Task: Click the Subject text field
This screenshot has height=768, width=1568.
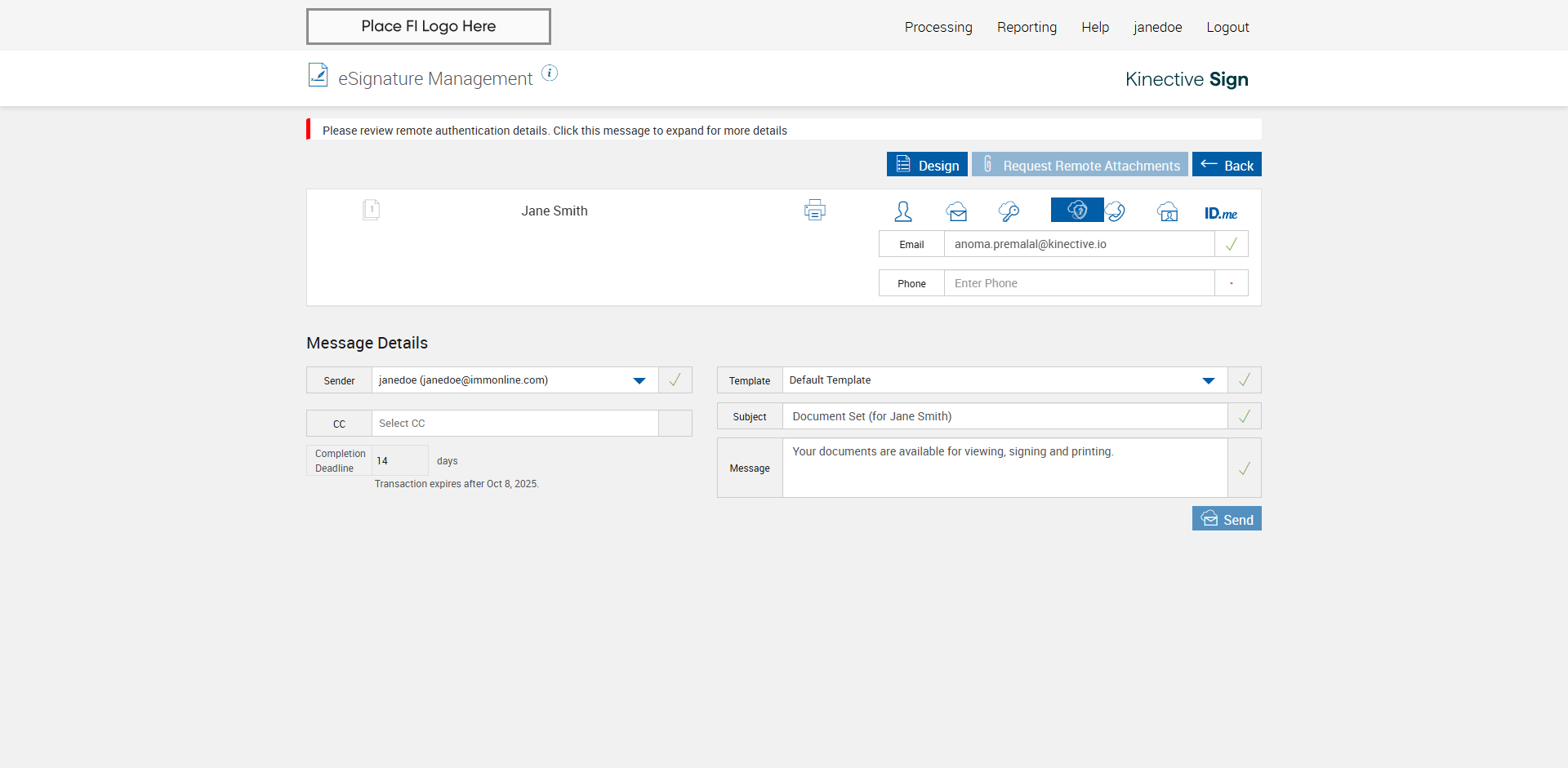Action: tap(1005, 416)
